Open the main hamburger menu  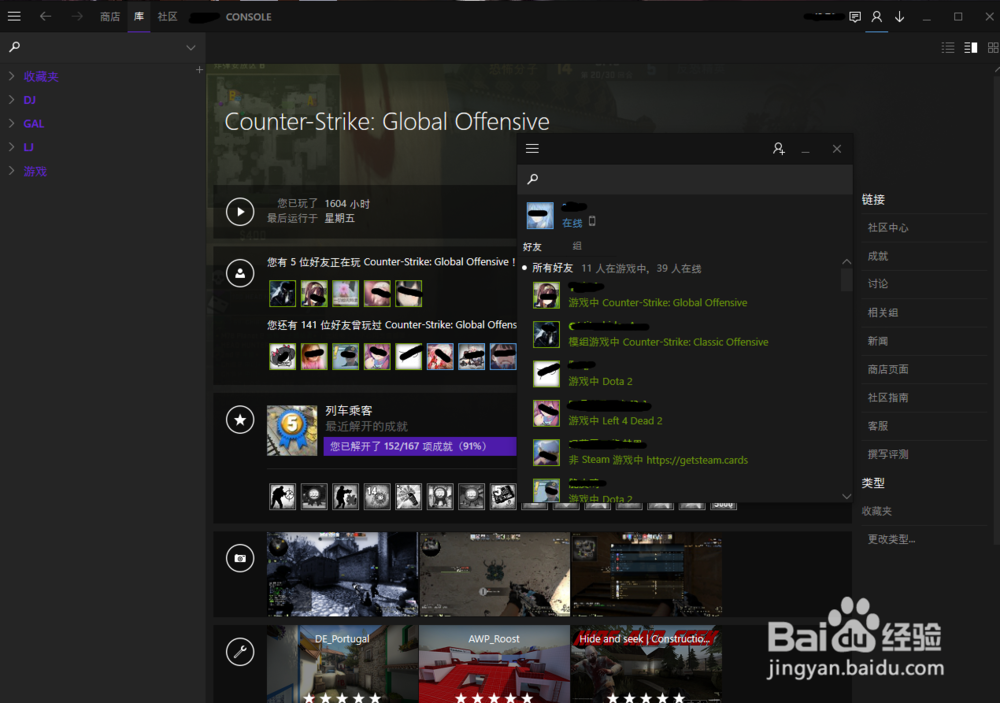(14, 17)
